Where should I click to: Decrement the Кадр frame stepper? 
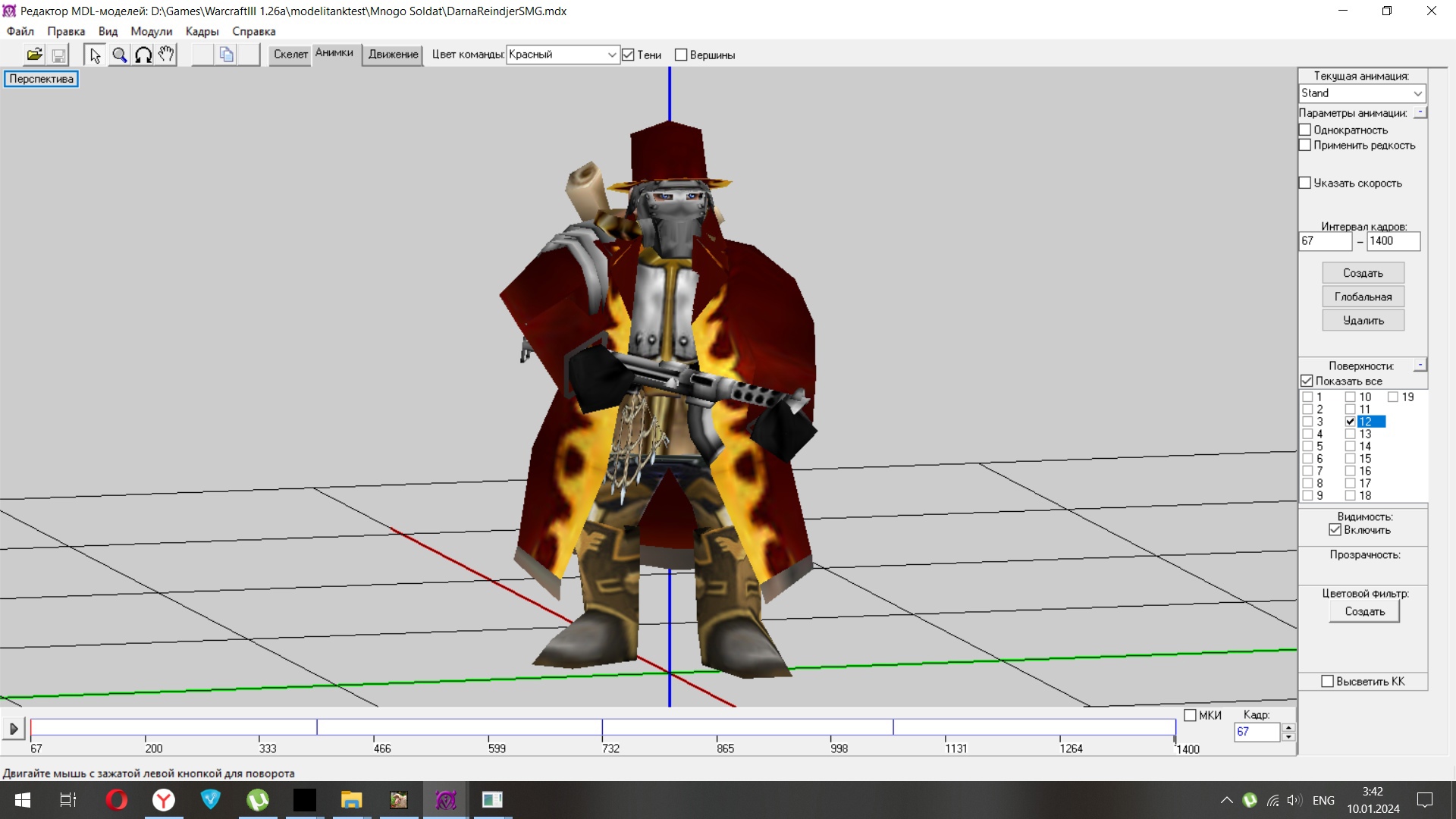(x=1288, y=736)
